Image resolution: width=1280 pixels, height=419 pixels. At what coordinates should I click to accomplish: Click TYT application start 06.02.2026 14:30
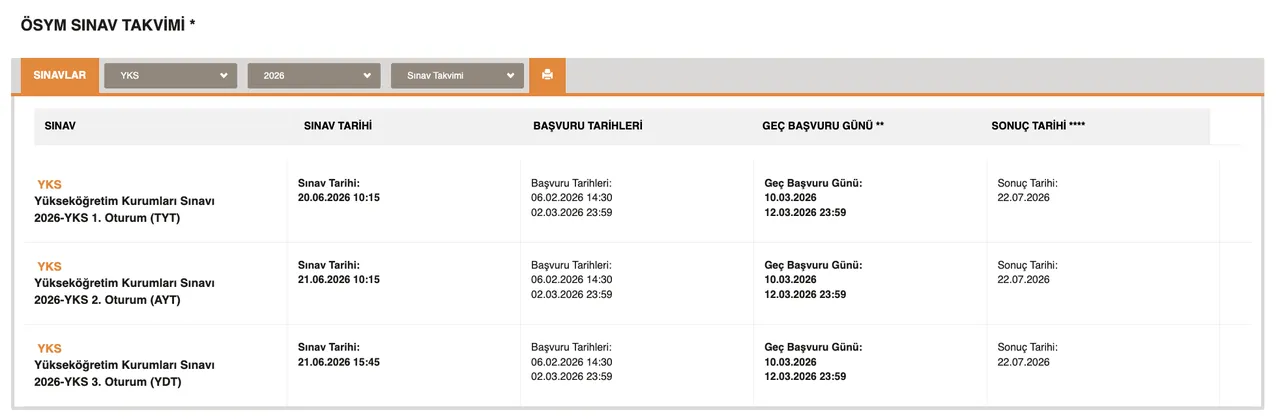572,198
